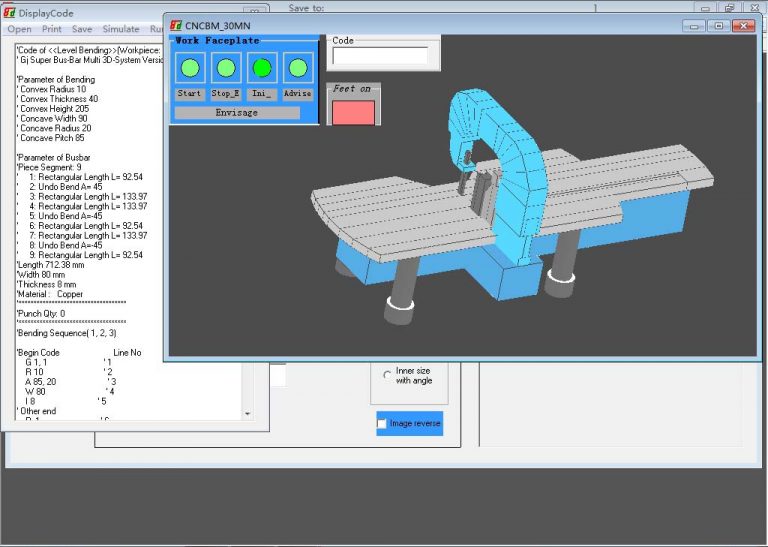The height and width of the screenshot is (547, 768).
Task: Click the bright green Ini_ indicator light
Action: pyautogui.click(x=262, y=68)
